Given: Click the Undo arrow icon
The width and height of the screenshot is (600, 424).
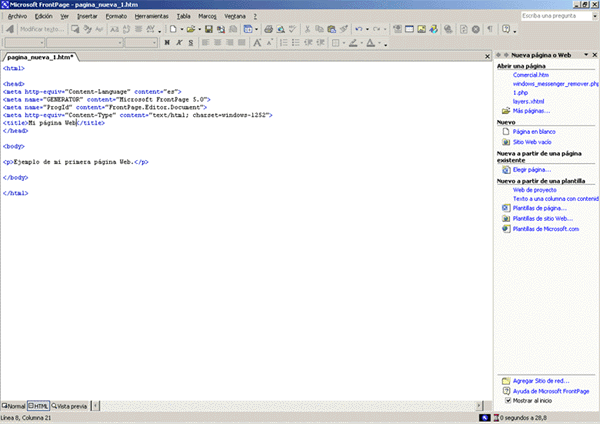Looking at the screenshot, I should click(359, 29).
